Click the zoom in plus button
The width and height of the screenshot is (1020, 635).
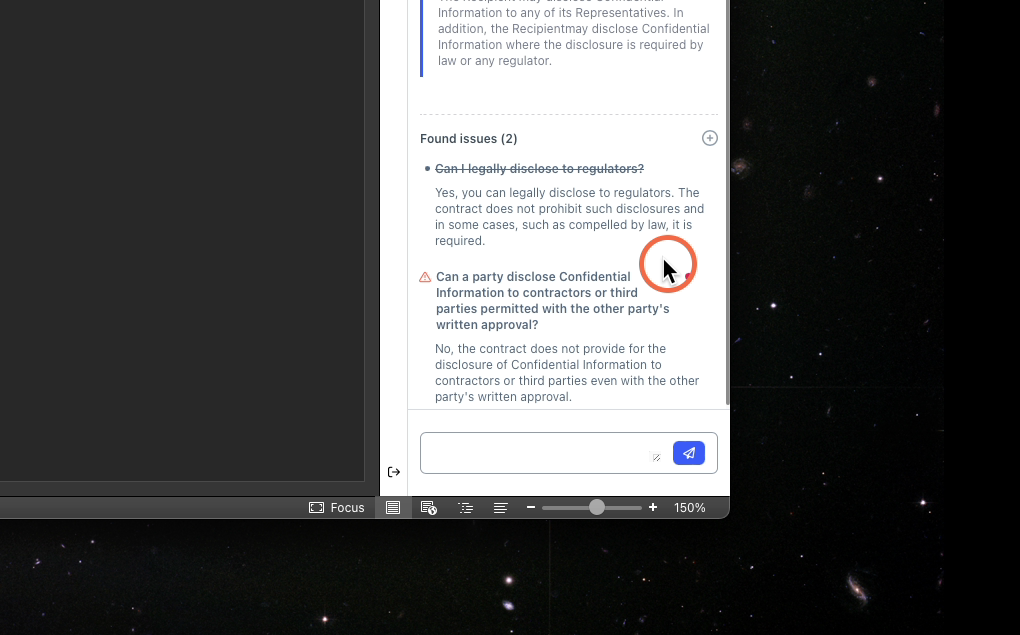click(x=653, y=507)
